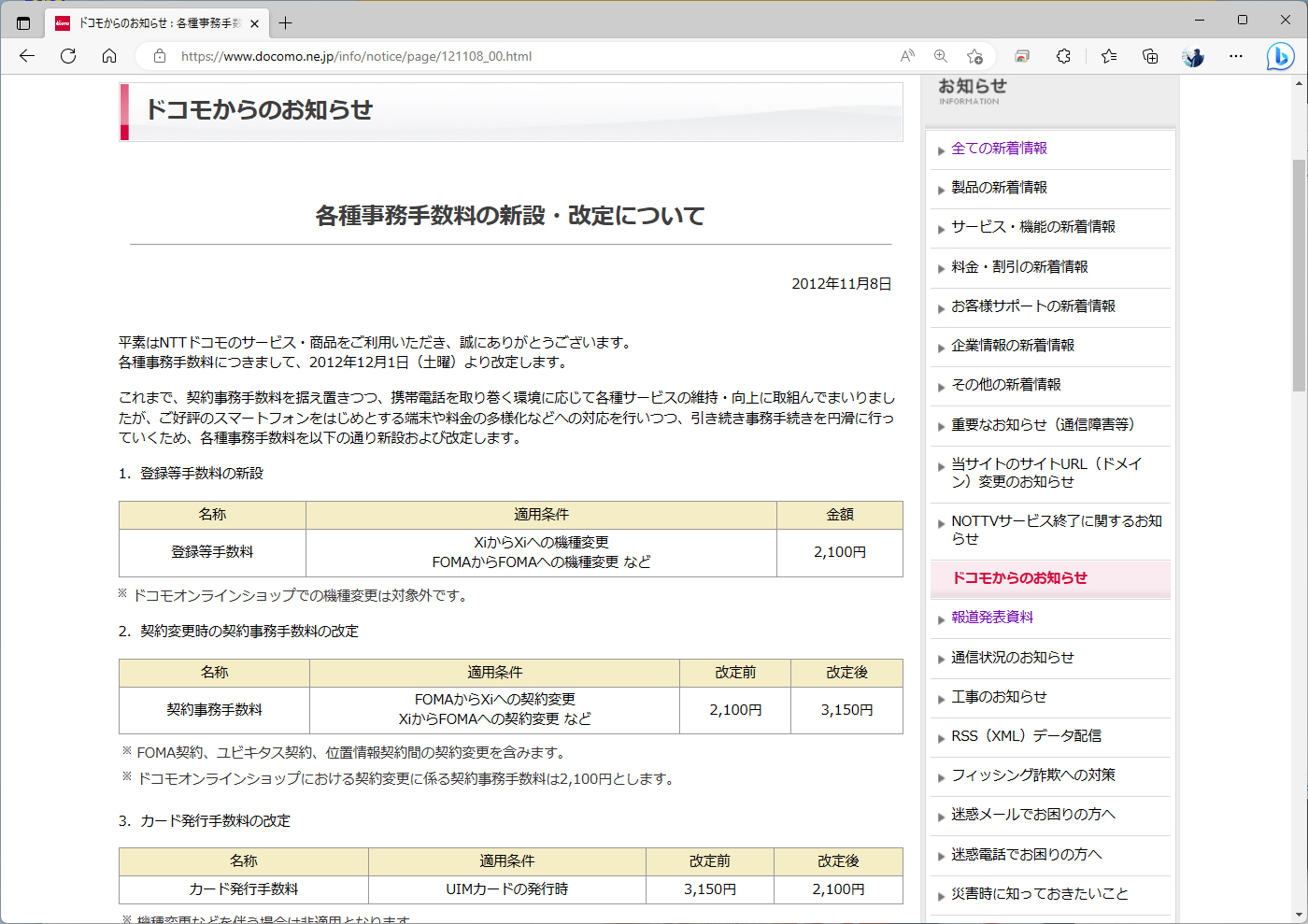Click the ドコモからのお知らせ page banner
This screenshot has height=924, width=1308.
[511, 111]
